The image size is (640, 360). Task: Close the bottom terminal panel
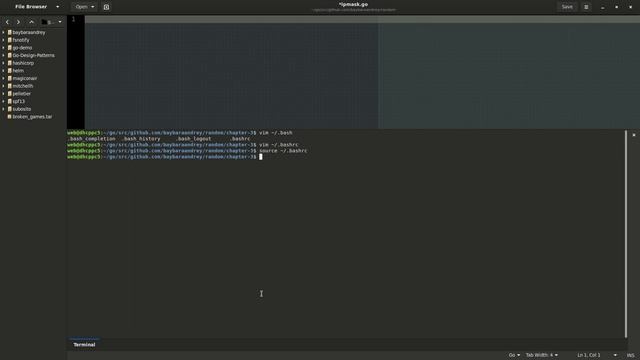pyautogui.click(x=634, y=135)
